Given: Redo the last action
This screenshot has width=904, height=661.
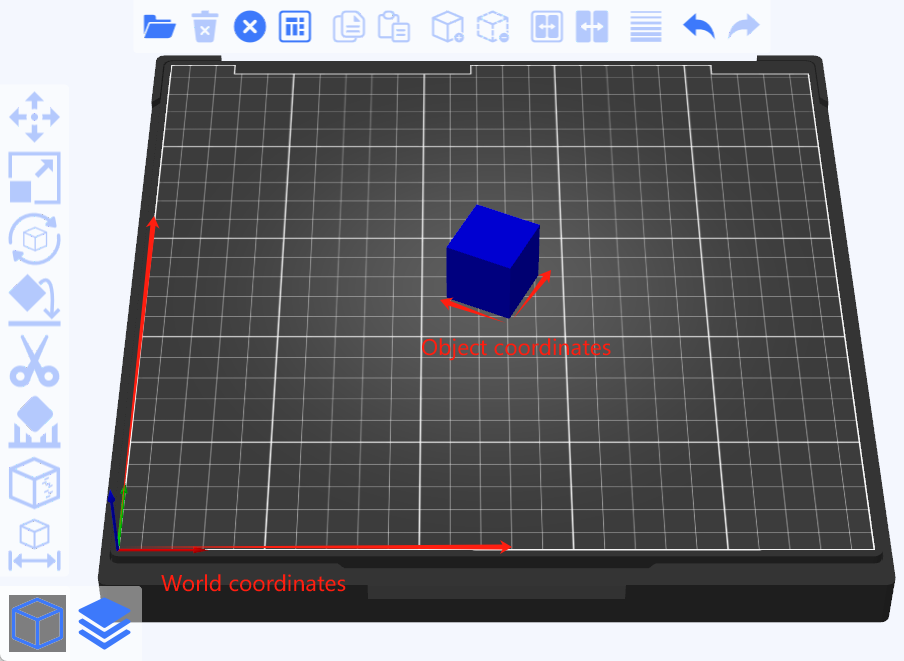Looking at the screenshot, I should coord(743,26).
